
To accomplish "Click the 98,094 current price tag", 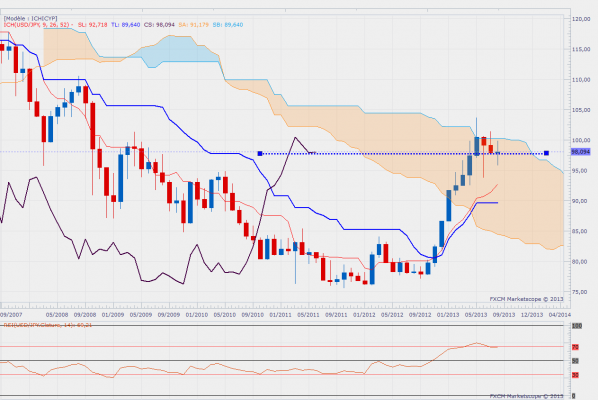I will [580, 152].
